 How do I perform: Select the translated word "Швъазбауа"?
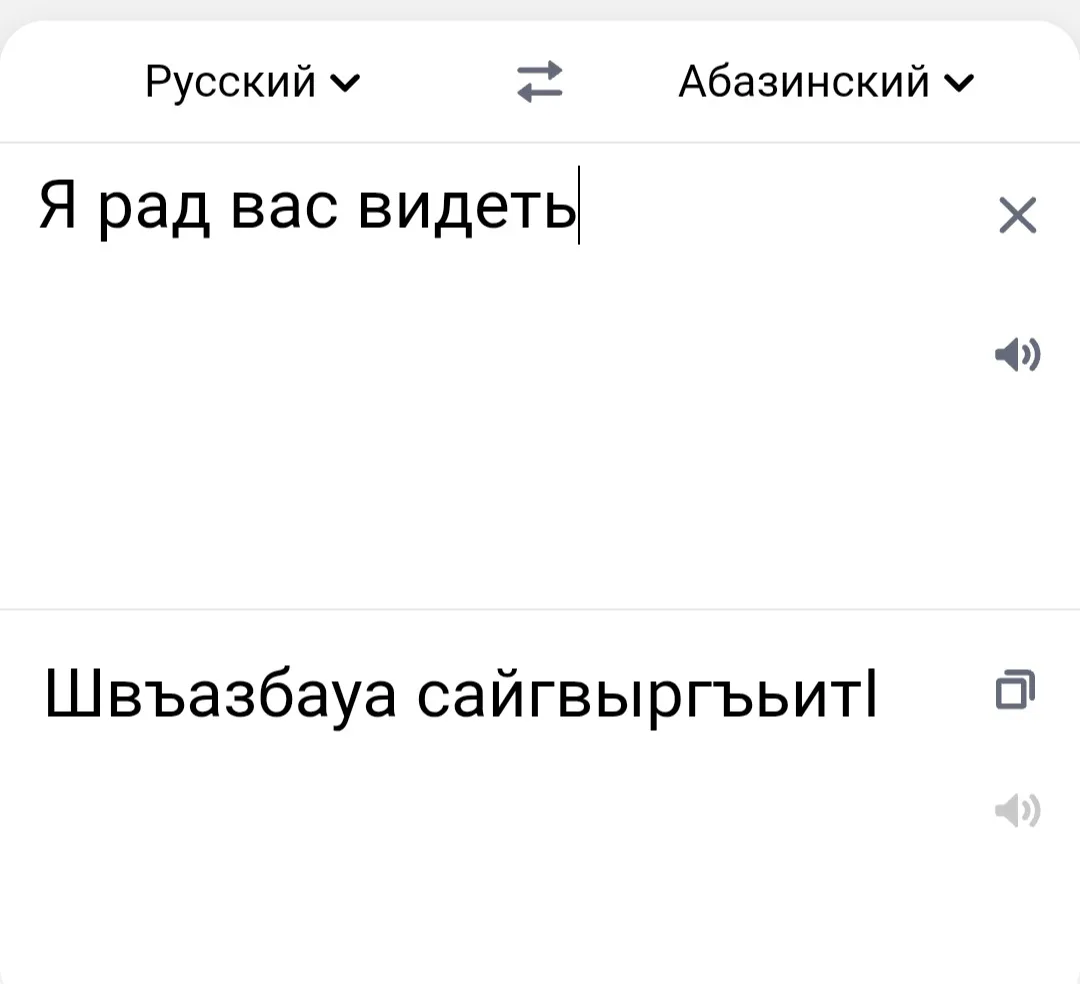pos(221,693)
